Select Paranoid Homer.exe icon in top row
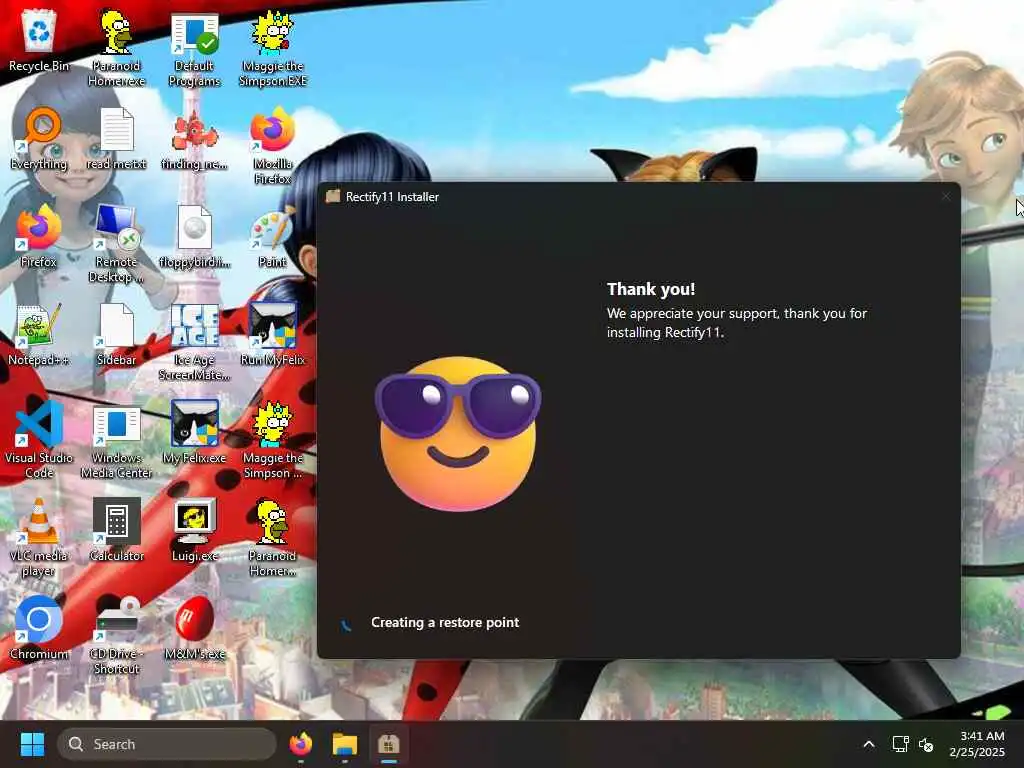 pyautogui.click(x=116, y=47)
